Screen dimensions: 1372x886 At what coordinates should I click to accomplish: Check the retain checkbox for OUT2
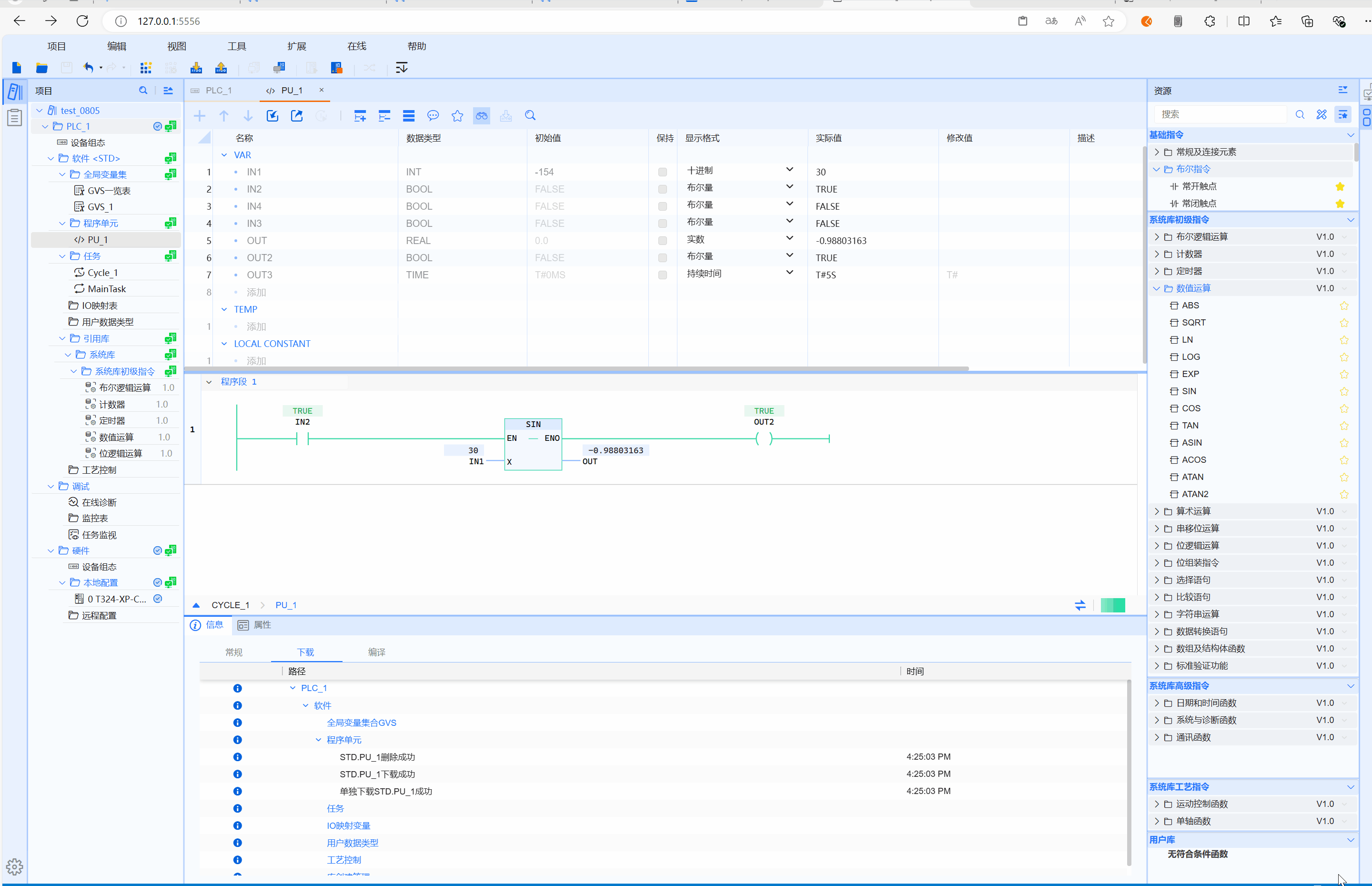(x=663, y=258)
